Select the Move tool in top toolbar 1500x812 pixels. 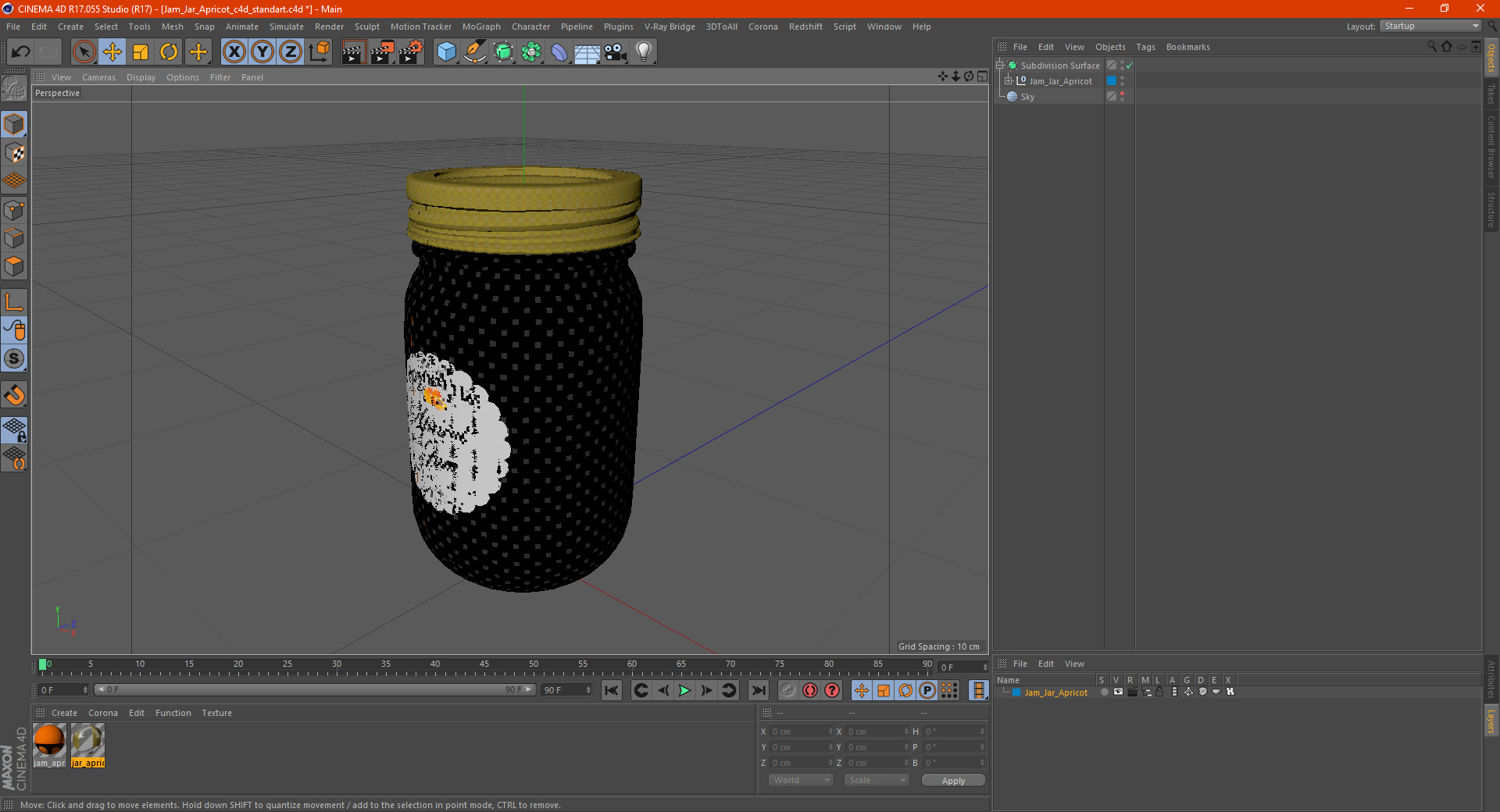coord(112,52)
